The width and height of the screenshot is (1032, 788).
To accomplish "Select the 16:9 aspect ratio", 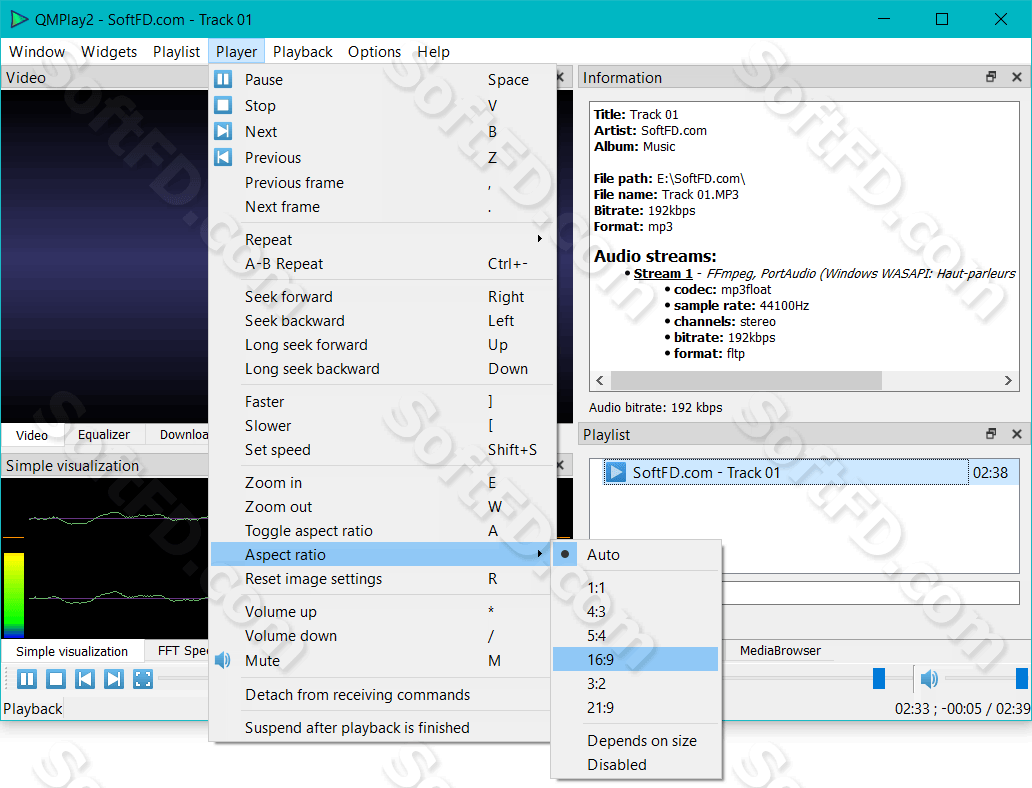I will pyautogui.click(x=636, y=660).
